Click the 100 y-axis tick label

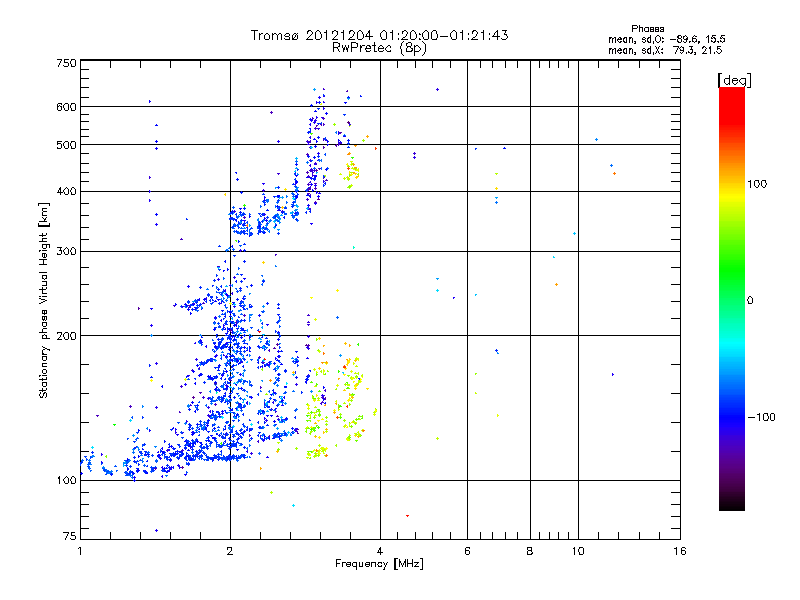click(66, 480)
